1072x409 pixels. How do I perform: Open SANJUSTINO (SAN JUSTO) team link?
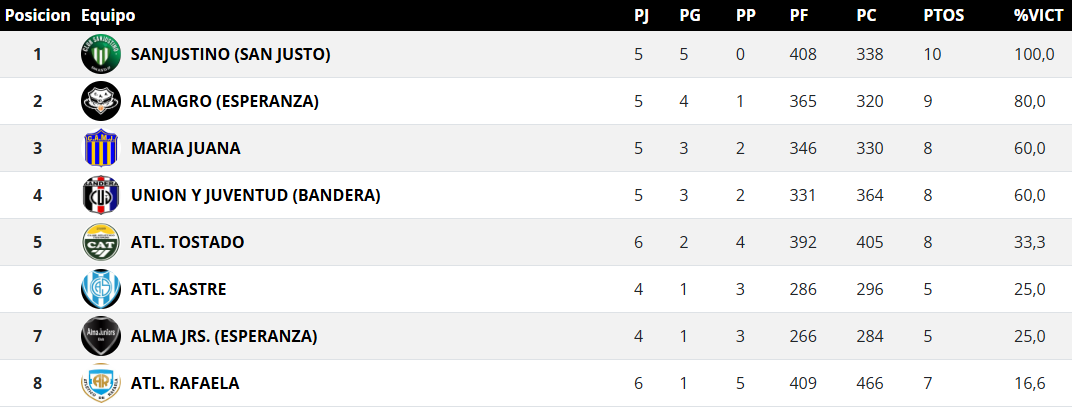(x=230, y=54)
